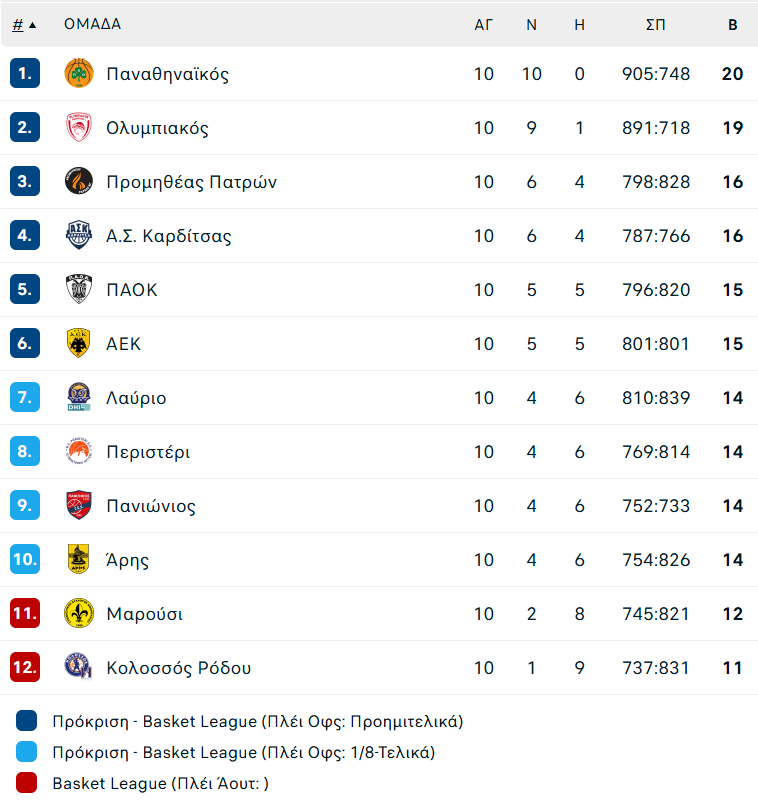The width and height of the screenshot is (758, 801).
Task: Click the Πανιώνιος red shield logo
Action: pos(79,506)
